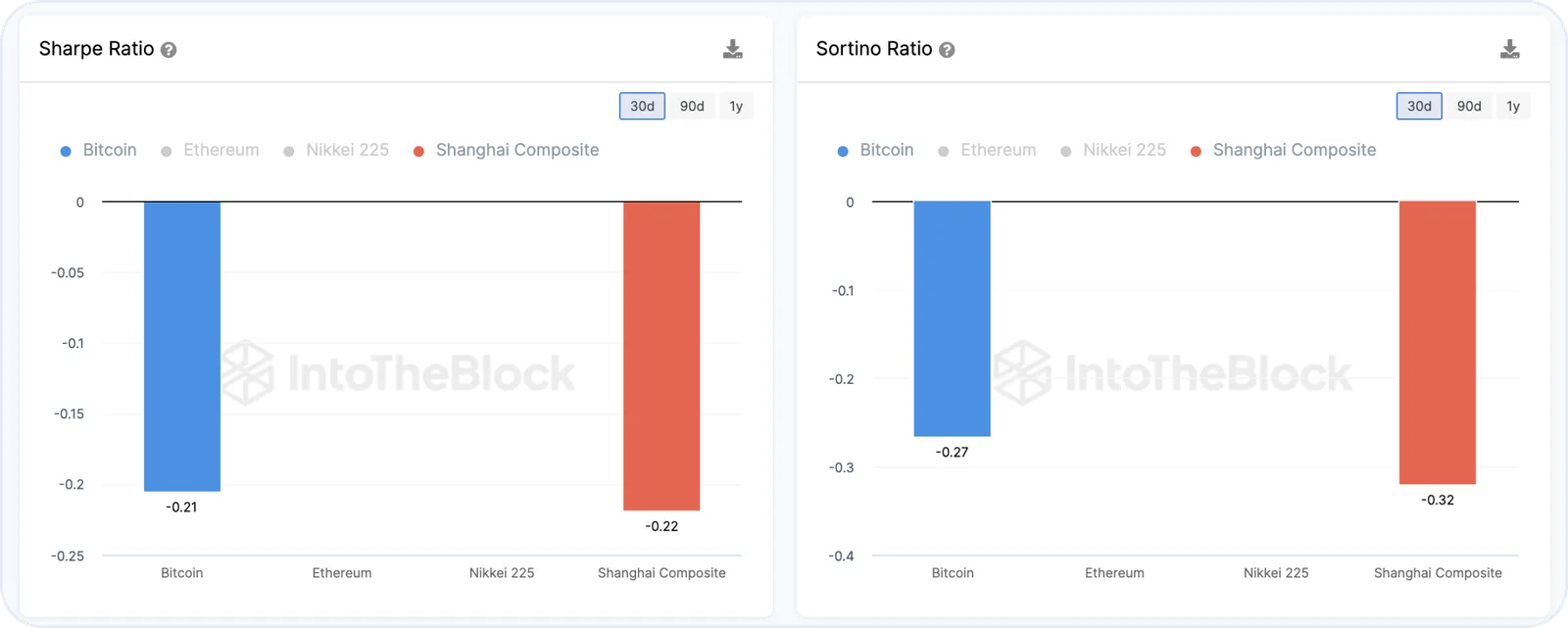Screen dimensions: 1568x628
Task: Click Bitcoin x-axis label in Sharpe chart
Action: tap(182, 573)
